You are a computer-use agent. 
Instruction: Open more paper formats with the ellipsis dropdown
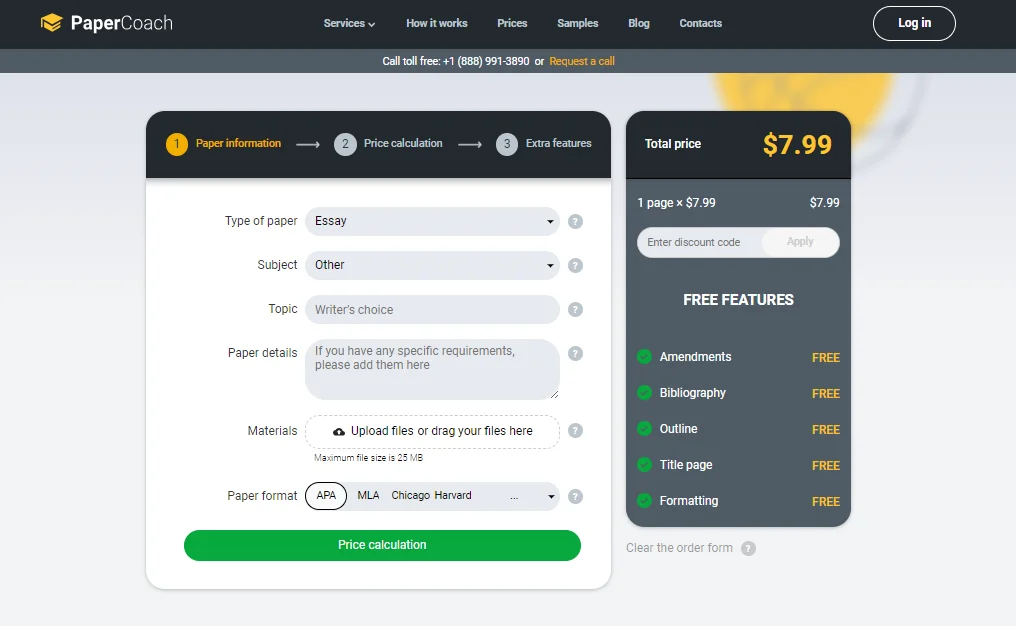(514, 495)
